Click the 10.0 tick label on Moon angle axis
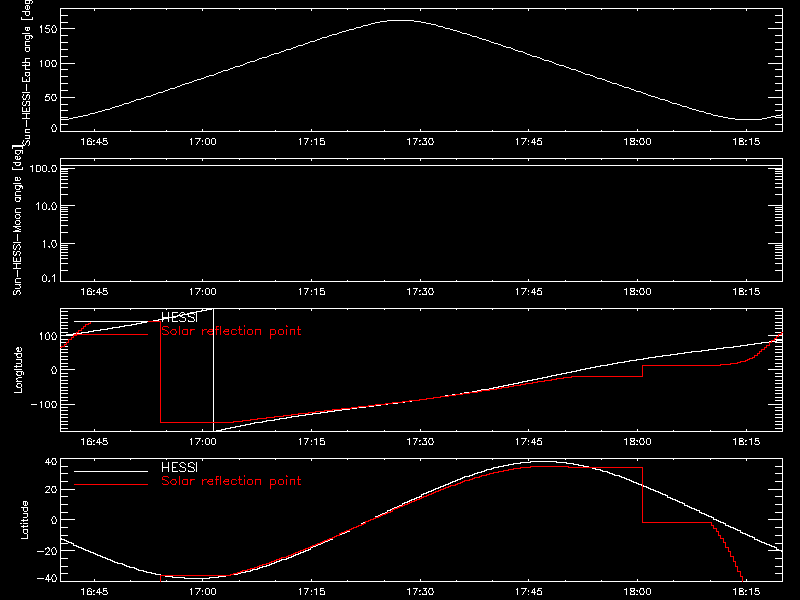 pos(46,206)
